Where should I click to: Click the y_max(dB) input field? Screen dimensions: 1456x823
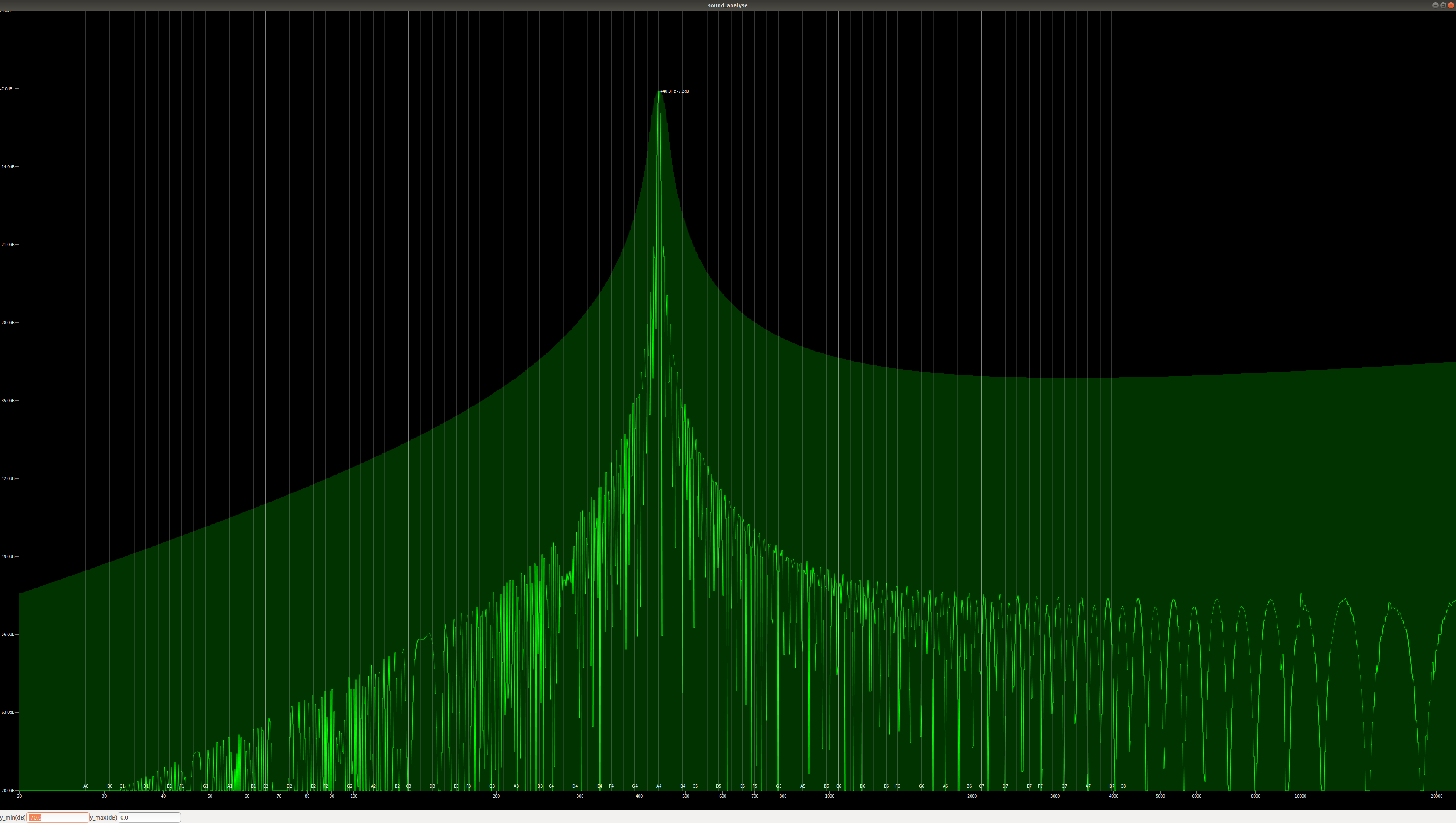click(149, 817)
